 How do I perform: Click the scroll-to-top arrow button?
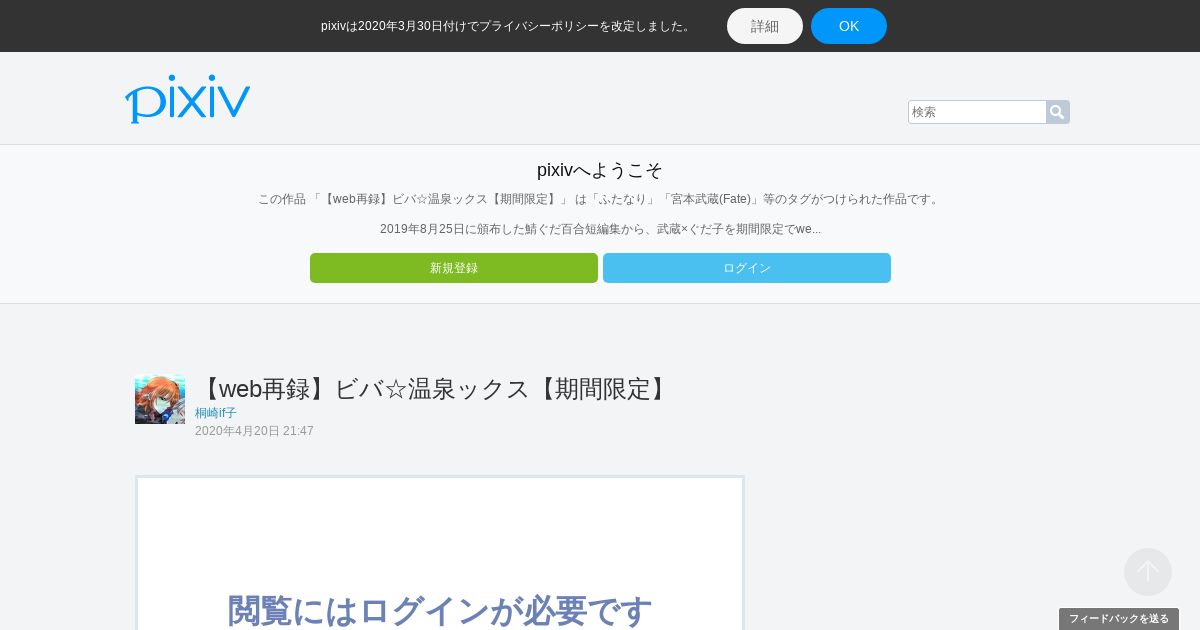point(1148,572)
